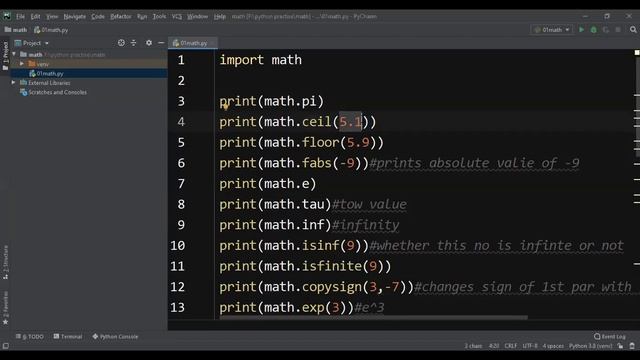Click on print(math.e) on line 7
This screenshot has width=640, height=360.
pyautogui.click(x=268, y=184)
